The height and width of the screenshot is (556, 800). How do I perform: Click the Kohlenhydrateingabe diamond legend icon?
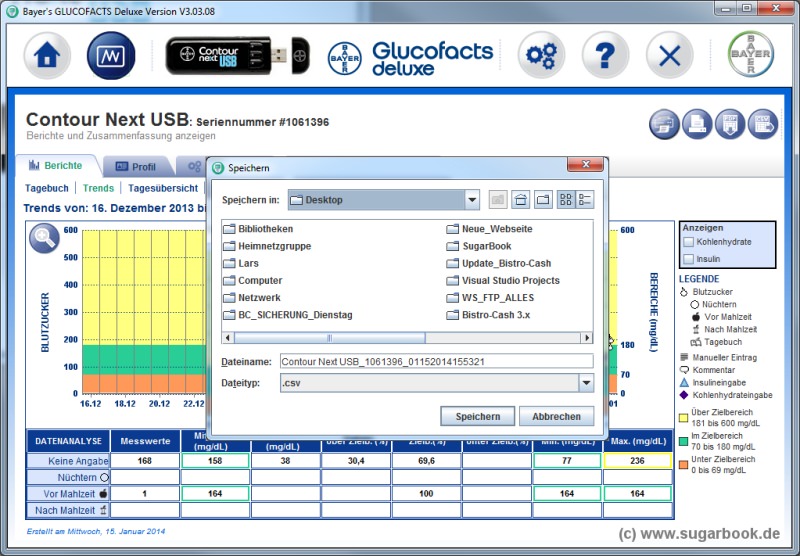click(684, 395)
